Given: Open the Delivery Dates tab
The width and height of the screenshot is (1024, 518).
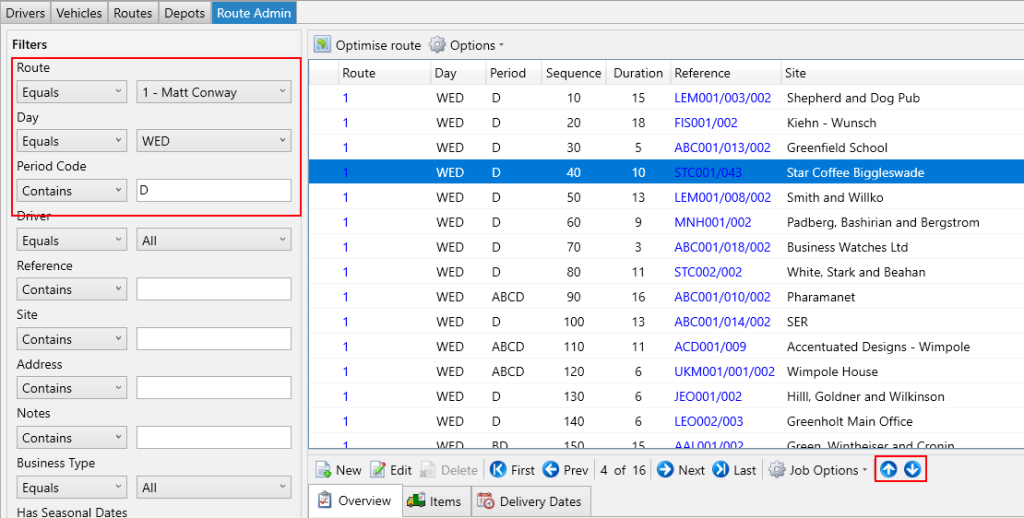Looking at the screenshot, I should pyautogui.click(x=528, y=502).
